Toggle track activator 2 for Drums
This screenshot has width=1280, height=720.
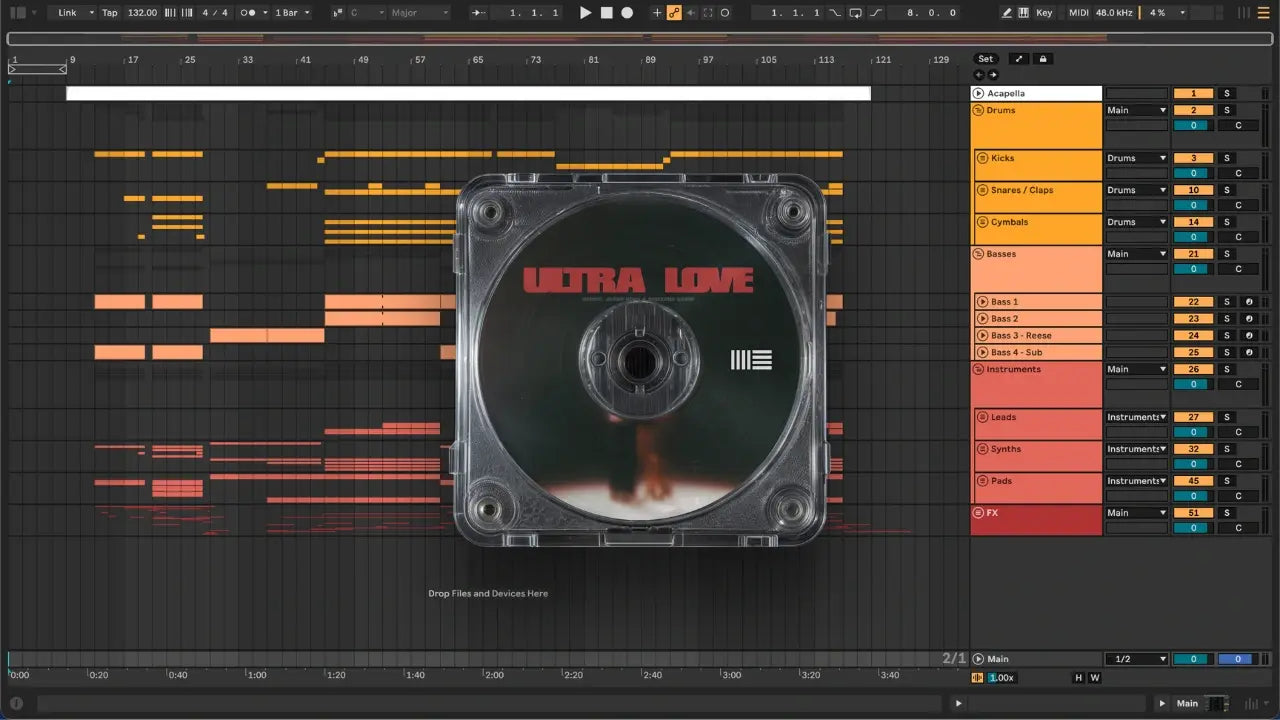tap(1193, 110)
